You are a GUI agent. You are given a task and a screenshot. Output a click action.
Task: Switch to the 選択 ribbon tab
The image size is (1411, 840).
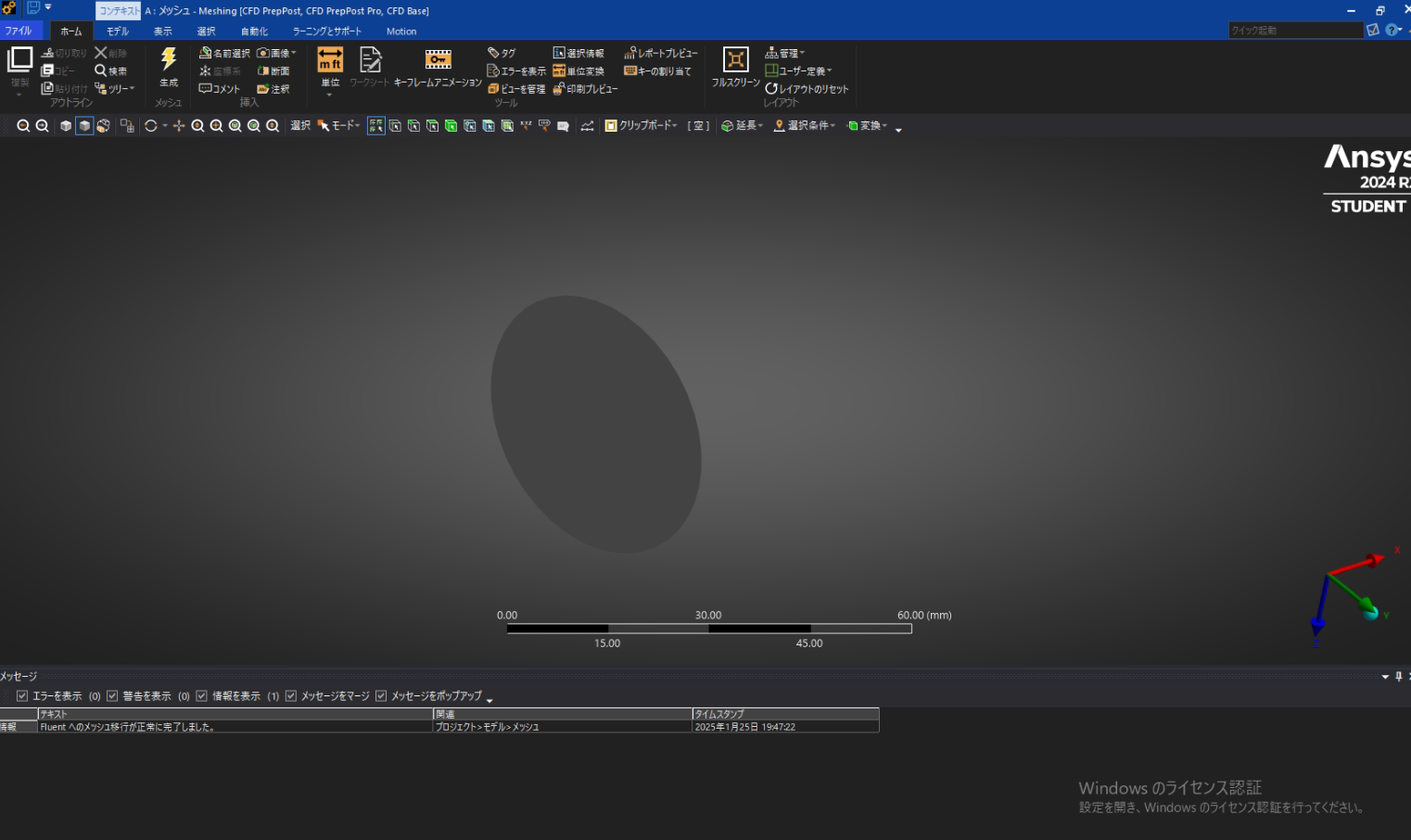(x=206, y=32)
